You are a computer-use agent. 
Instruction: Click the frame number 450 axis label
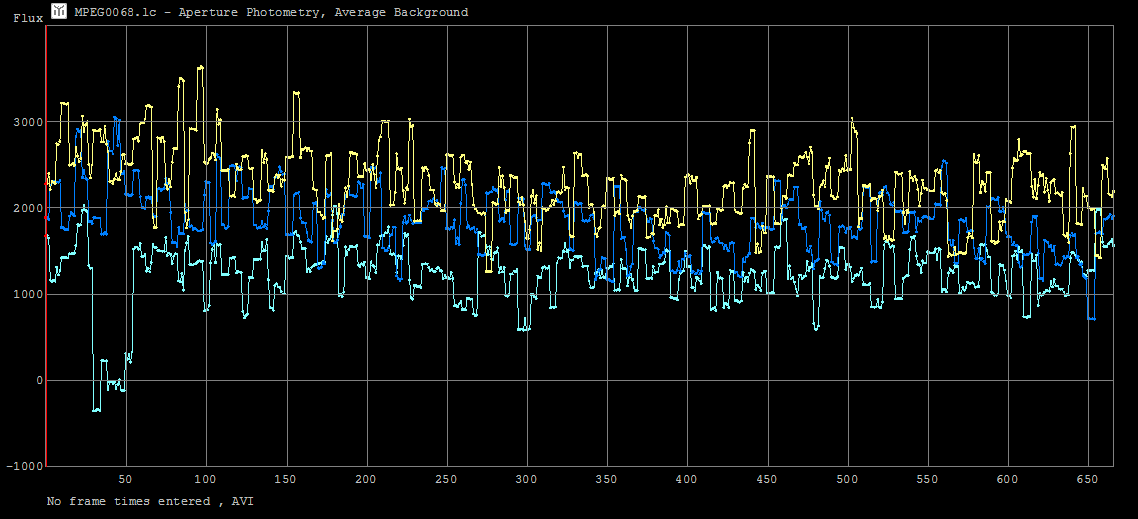(767, 479)
